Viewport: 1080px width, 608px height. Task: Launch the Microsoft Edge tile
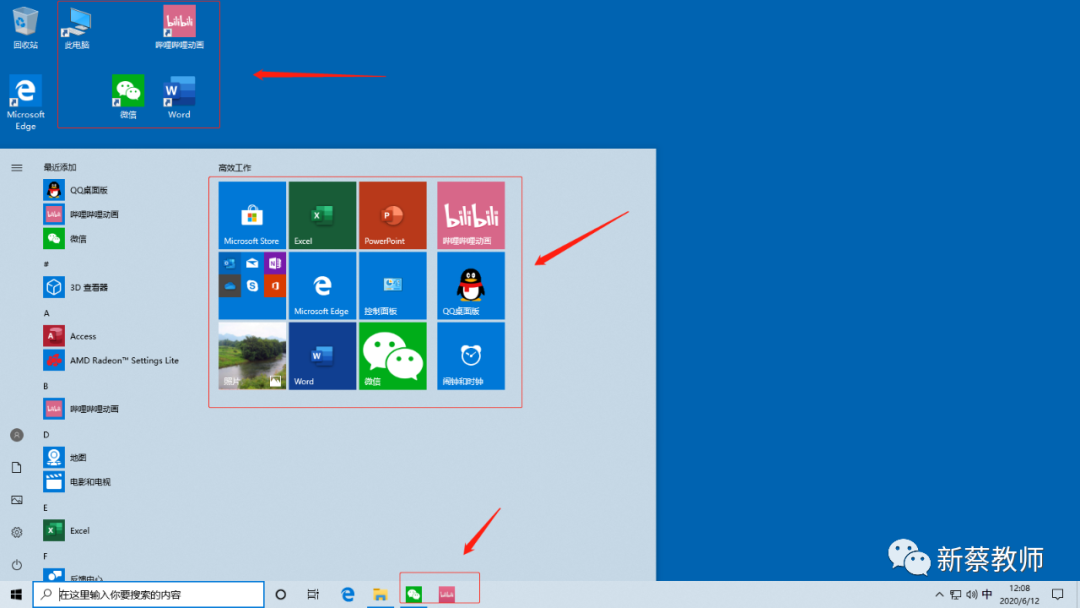[x=322, y=285]
